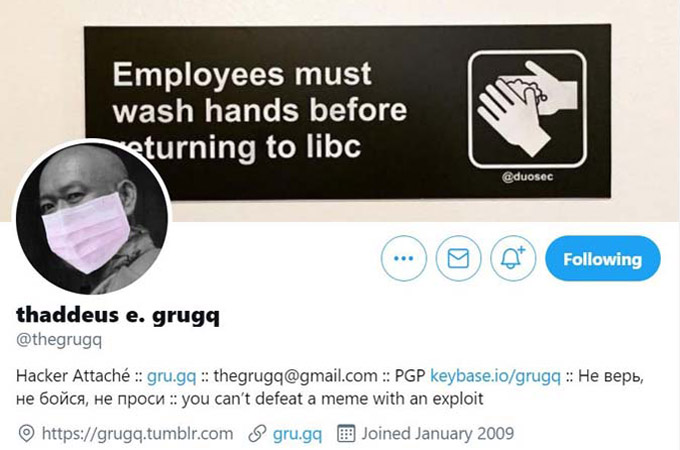680x450 pixels.
Task: Open the three-dot more options menu
Action: [x=404, y=258]
